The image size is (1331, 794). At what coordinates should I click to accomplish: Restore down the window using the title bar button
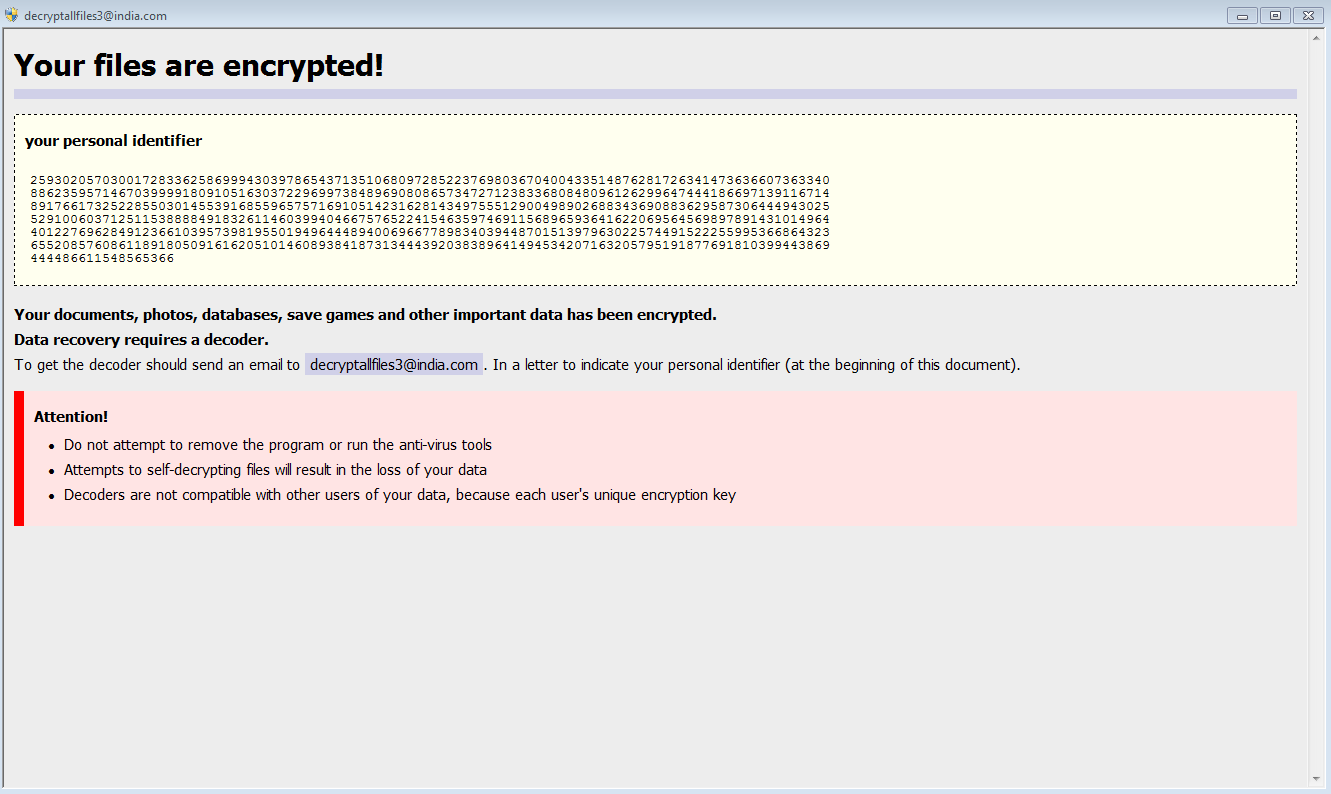tap(1275, 15)
